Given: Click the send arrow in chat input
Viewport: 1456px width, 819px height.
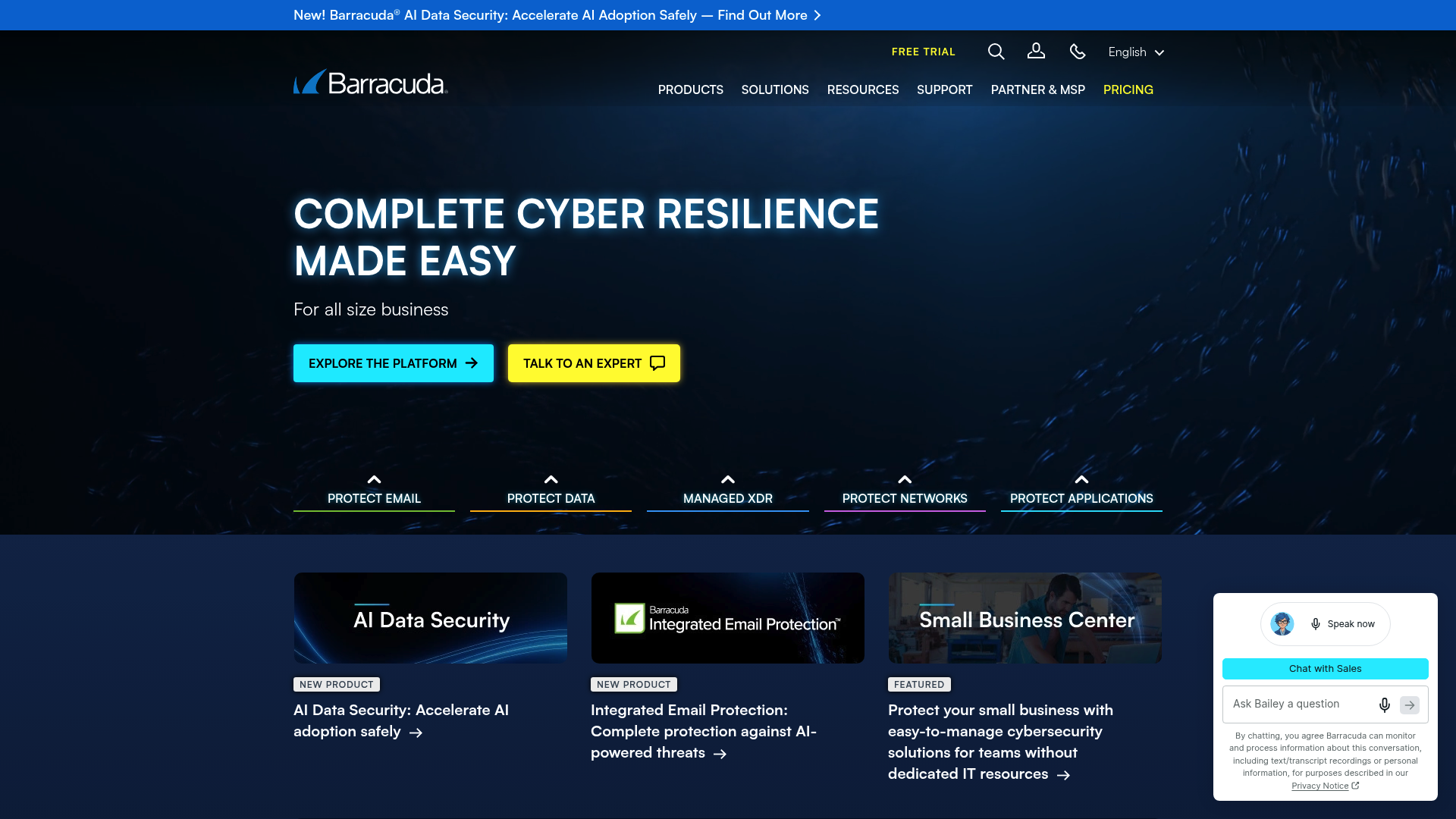Looking at the screenshot, I should point(1410,704).
